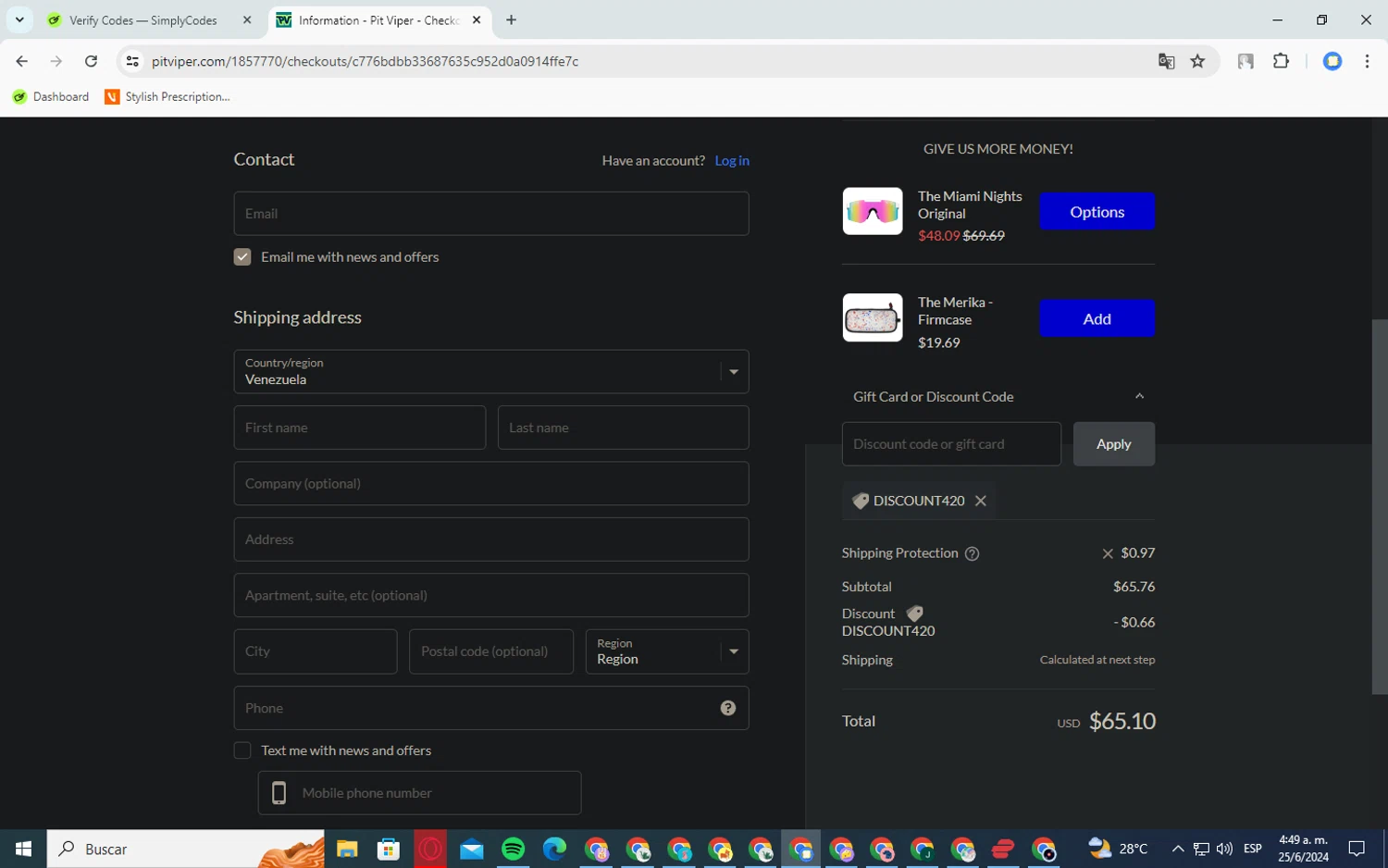Focus the Postal code (optional) field
Image resolution: width=1388 pixels, height=868 pixels.
[x=491, y=651]
